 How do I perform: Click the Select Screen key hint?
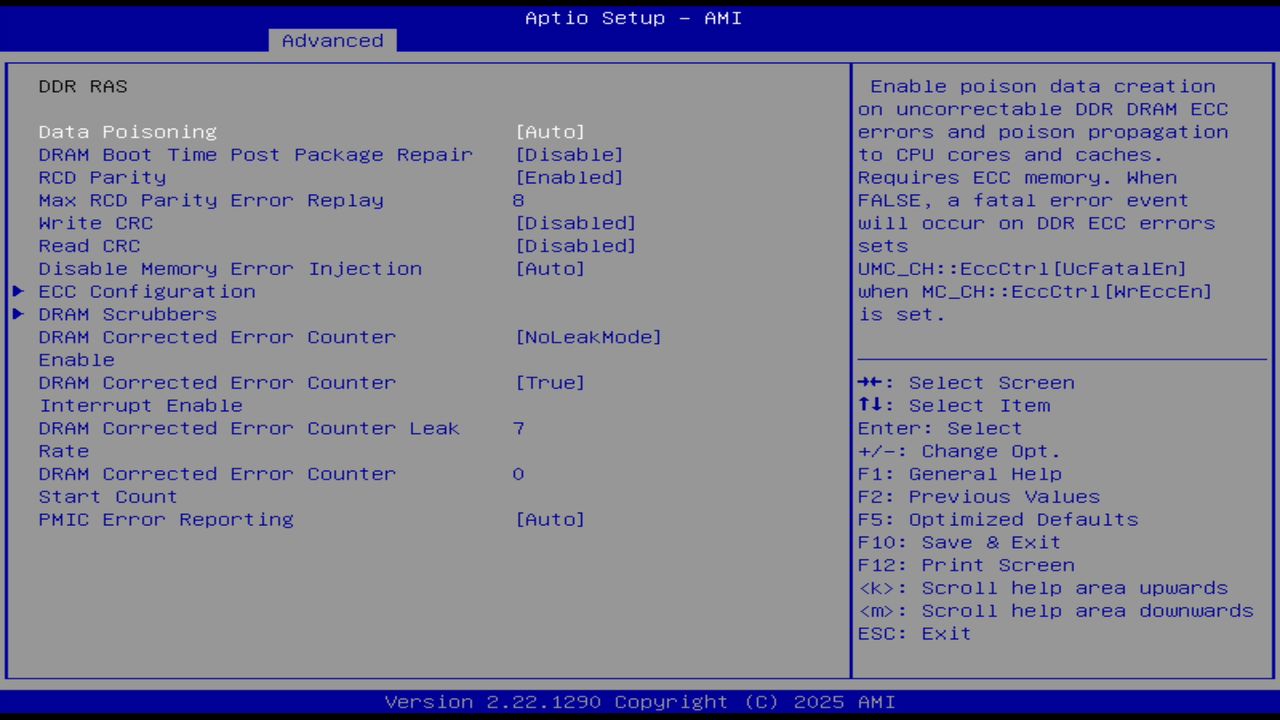click(x=966, y=383)
